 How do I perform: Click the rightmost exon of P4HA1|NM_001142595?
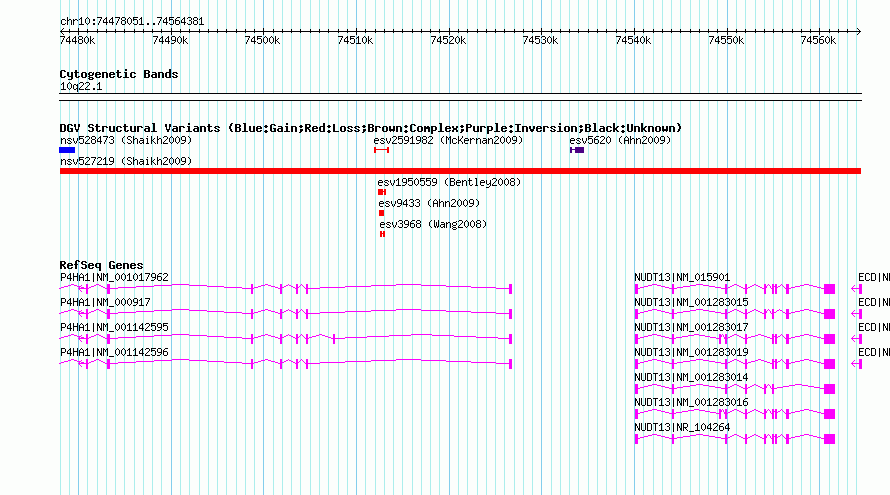(510, 339)
